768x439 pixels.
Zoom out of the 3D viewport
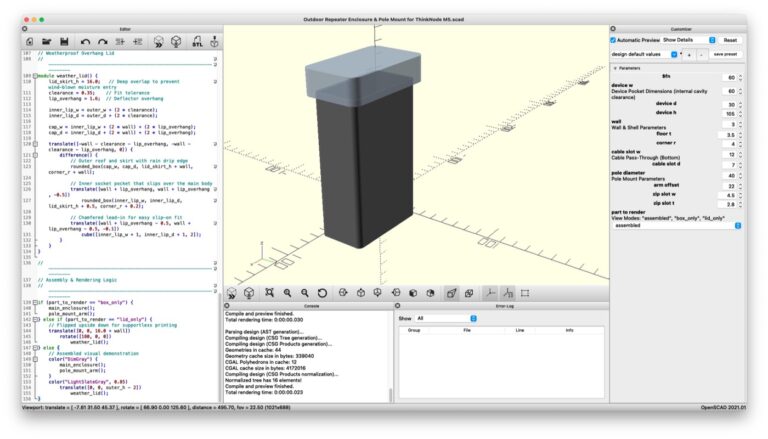[305, 293]
